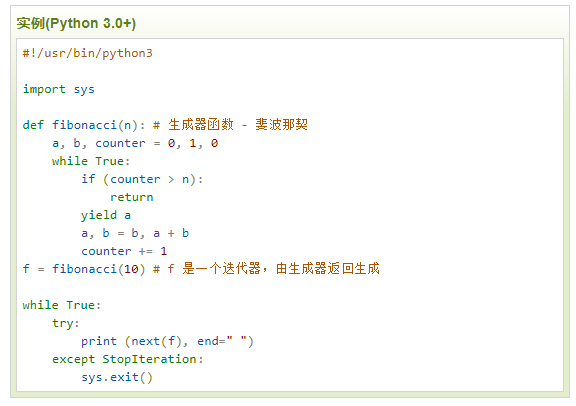Click the except StopIteration line

click(127, 359)
